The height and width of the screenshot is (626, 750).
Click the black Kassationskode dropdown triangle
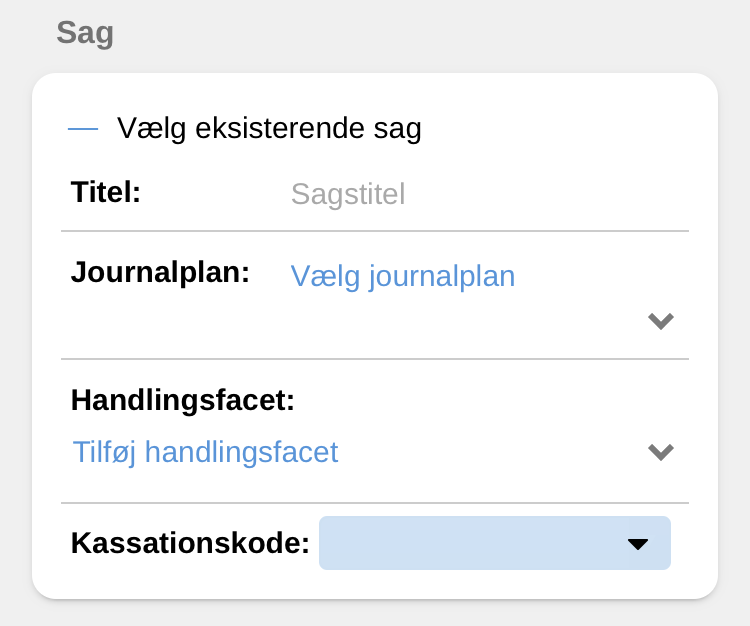point(637,544)
